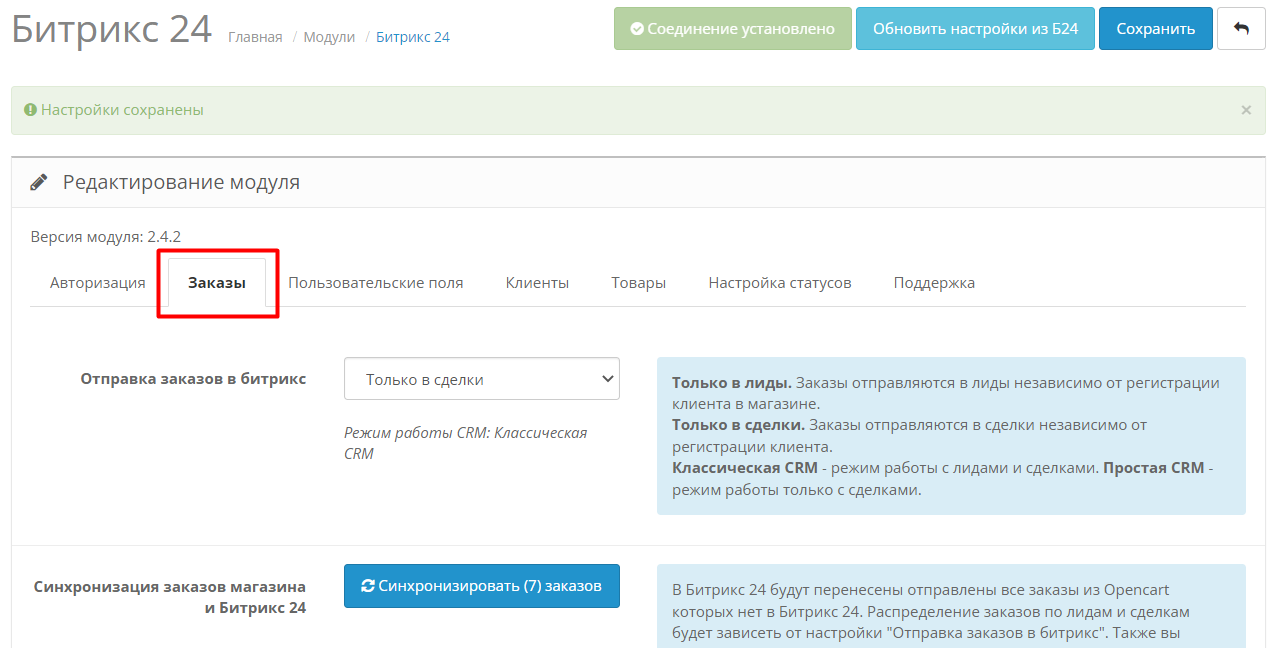Click 'Синхронизация заказов магазина и Битрикс 24' label
This screenshot has height=648, width=1271.
[170, 597]
